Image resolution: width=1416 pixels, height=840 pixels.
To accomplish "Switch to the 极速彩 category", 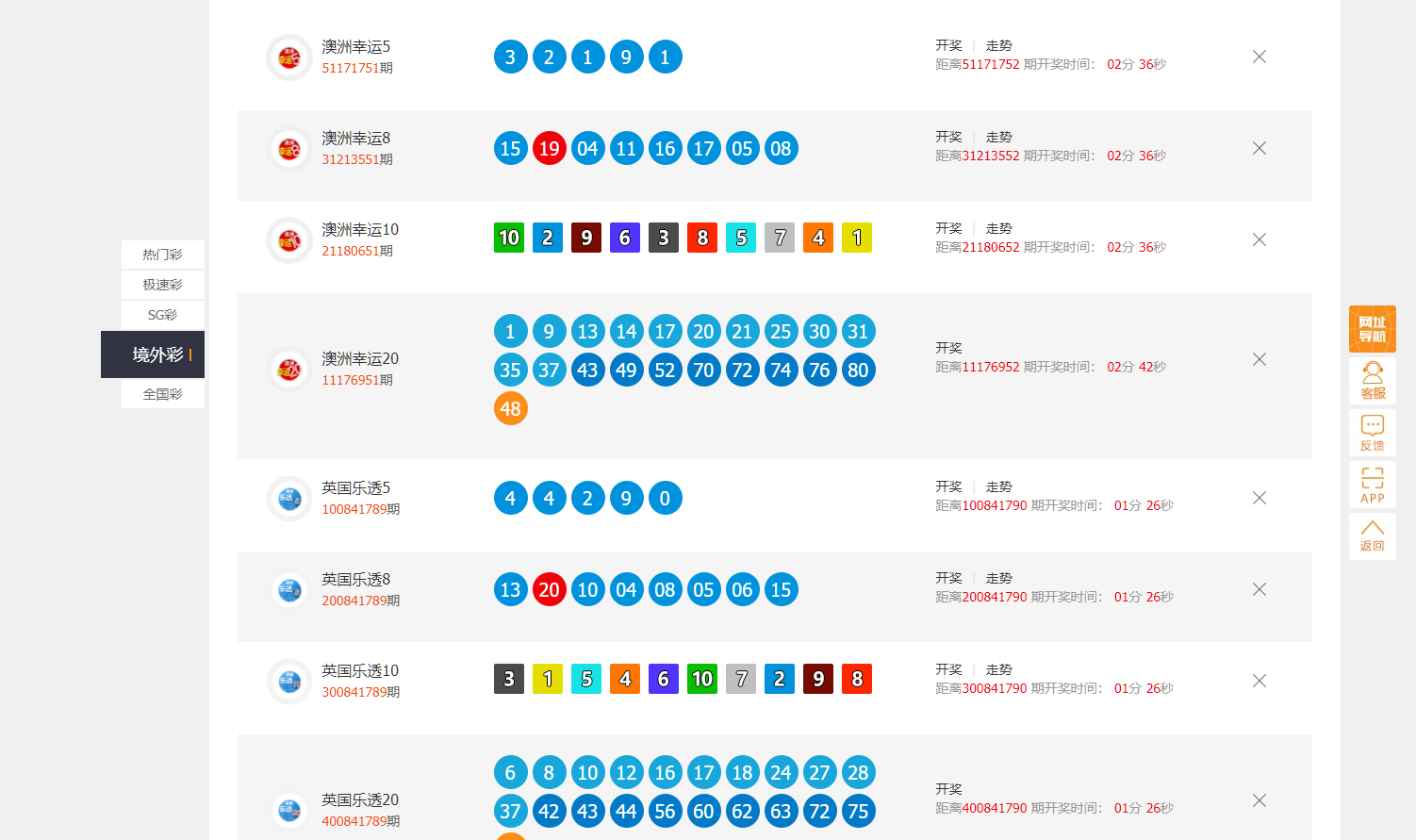I will (x=162, y=285).
